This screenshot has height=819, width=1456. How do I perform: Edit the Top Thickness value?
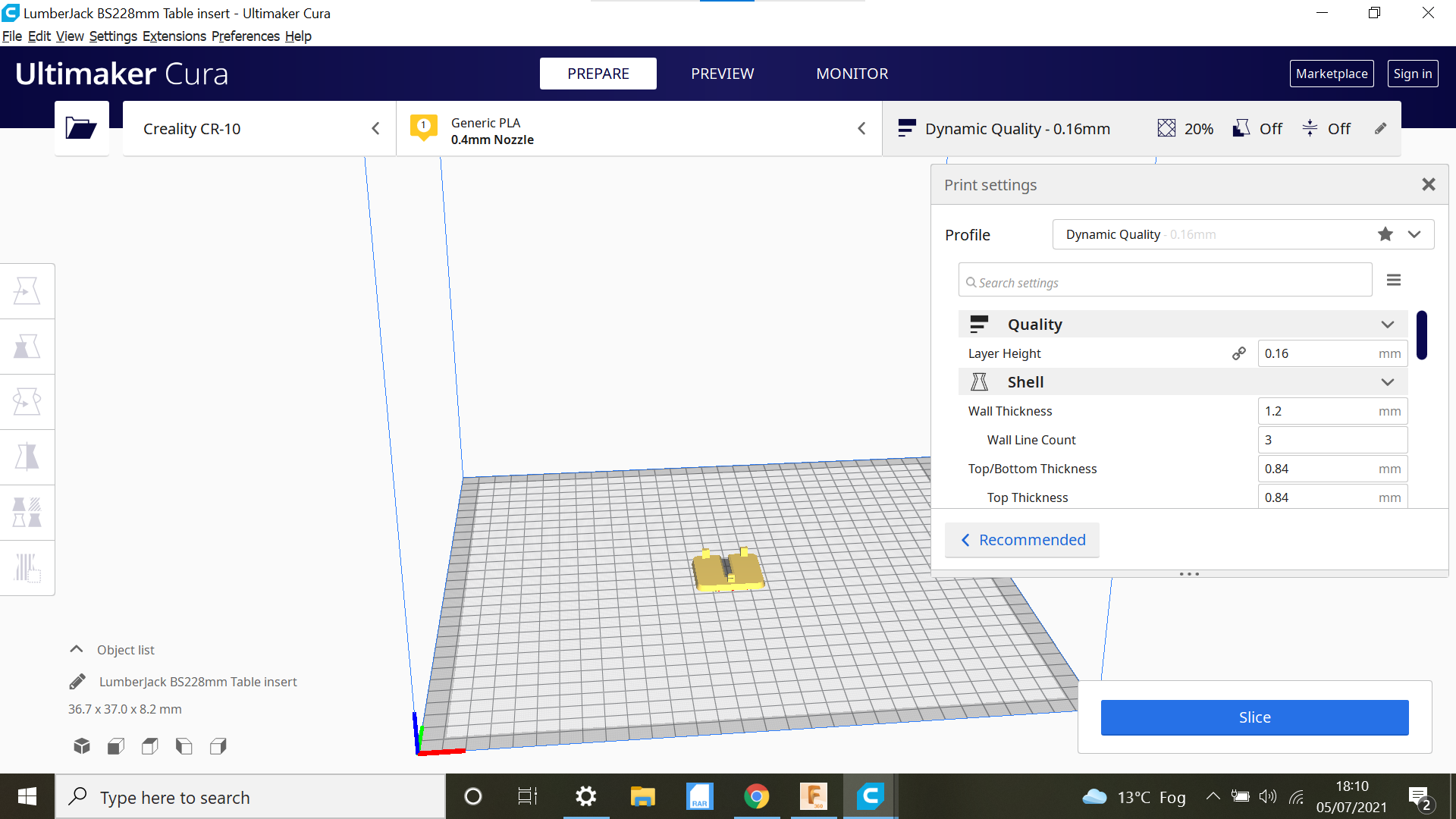tap(1332, 497)
